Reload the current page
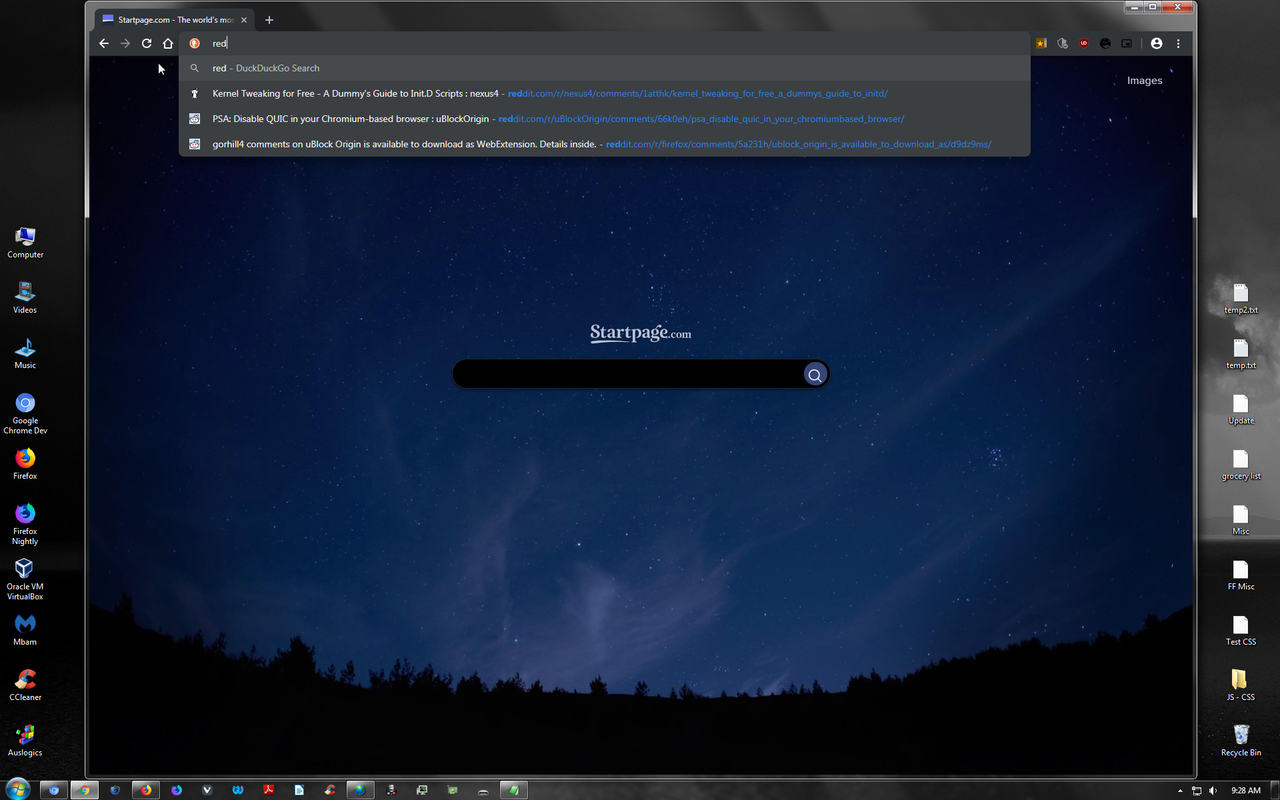 tap(146, 43)
